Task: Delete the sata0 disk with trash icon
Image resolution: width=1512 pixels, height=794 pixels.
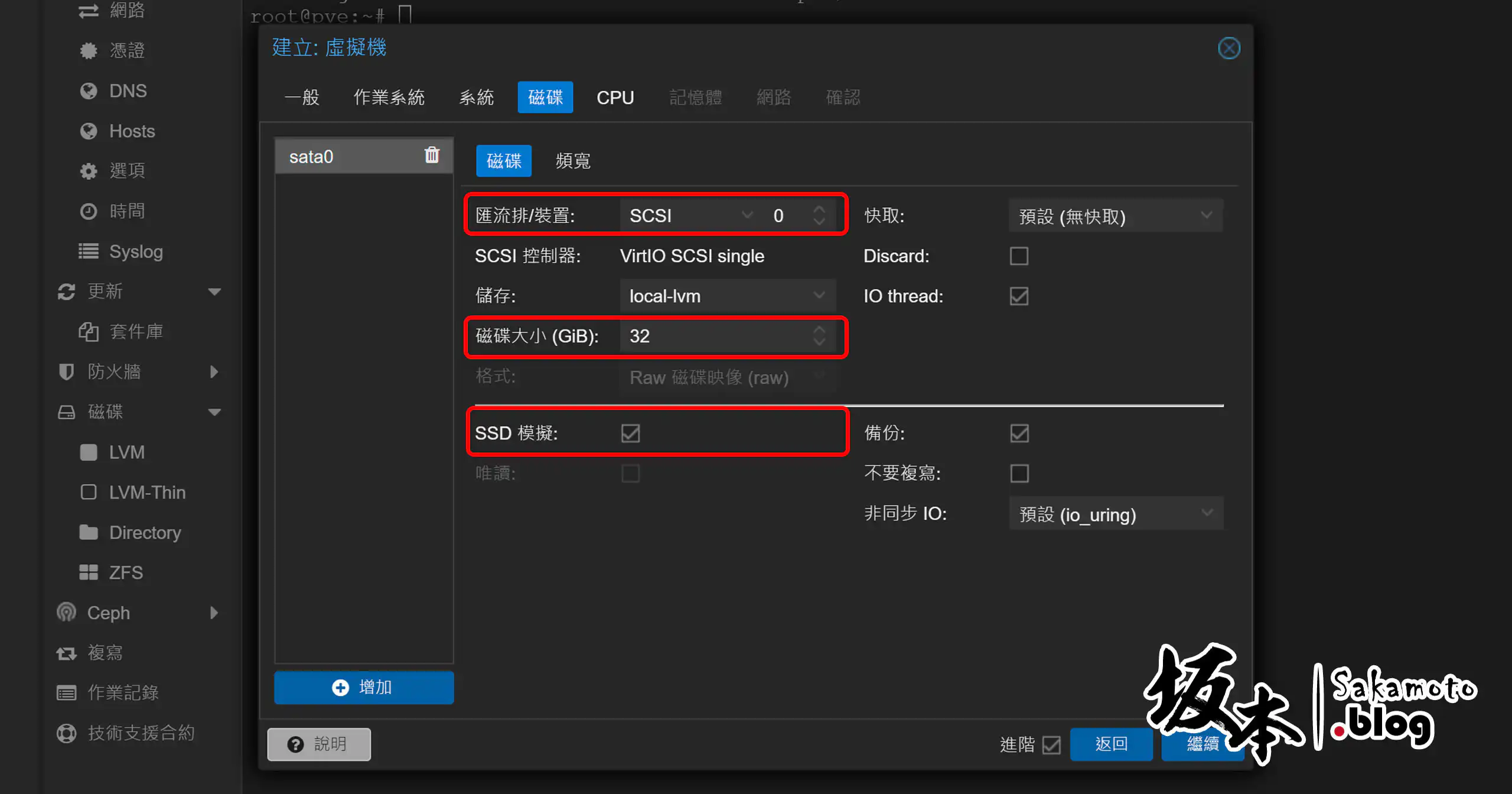Action: tap(432, 155)
